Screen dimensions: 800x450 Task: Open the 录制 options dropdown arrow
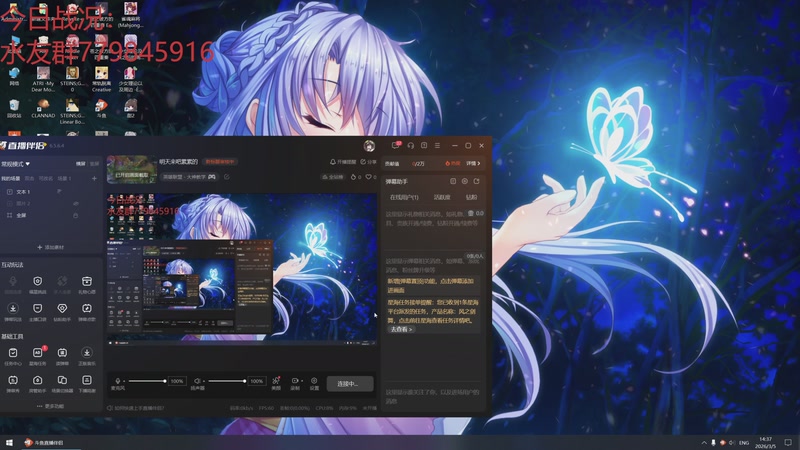click(x=302, y=381)
